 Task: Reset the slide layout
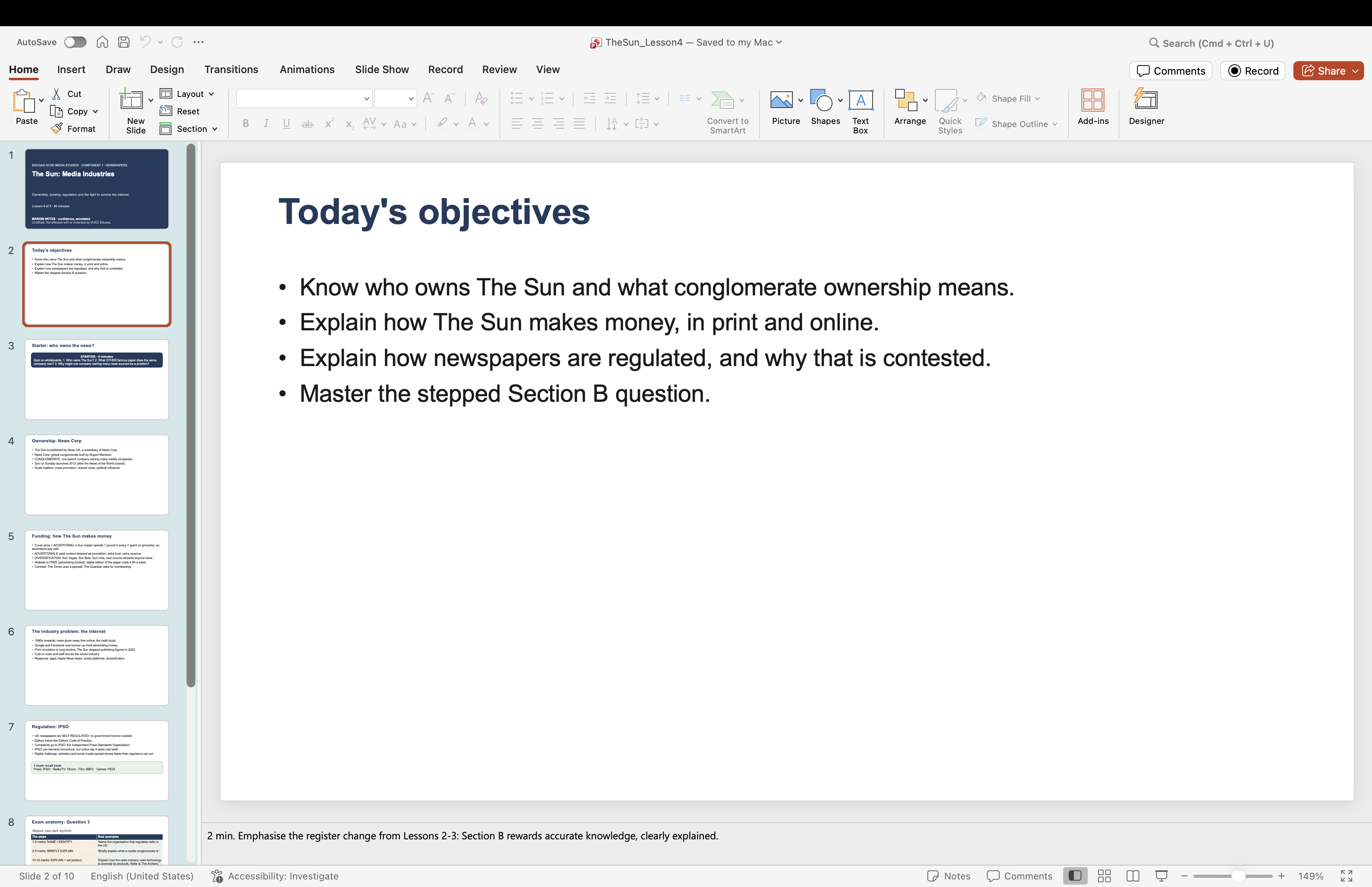(x=179, y=111)
